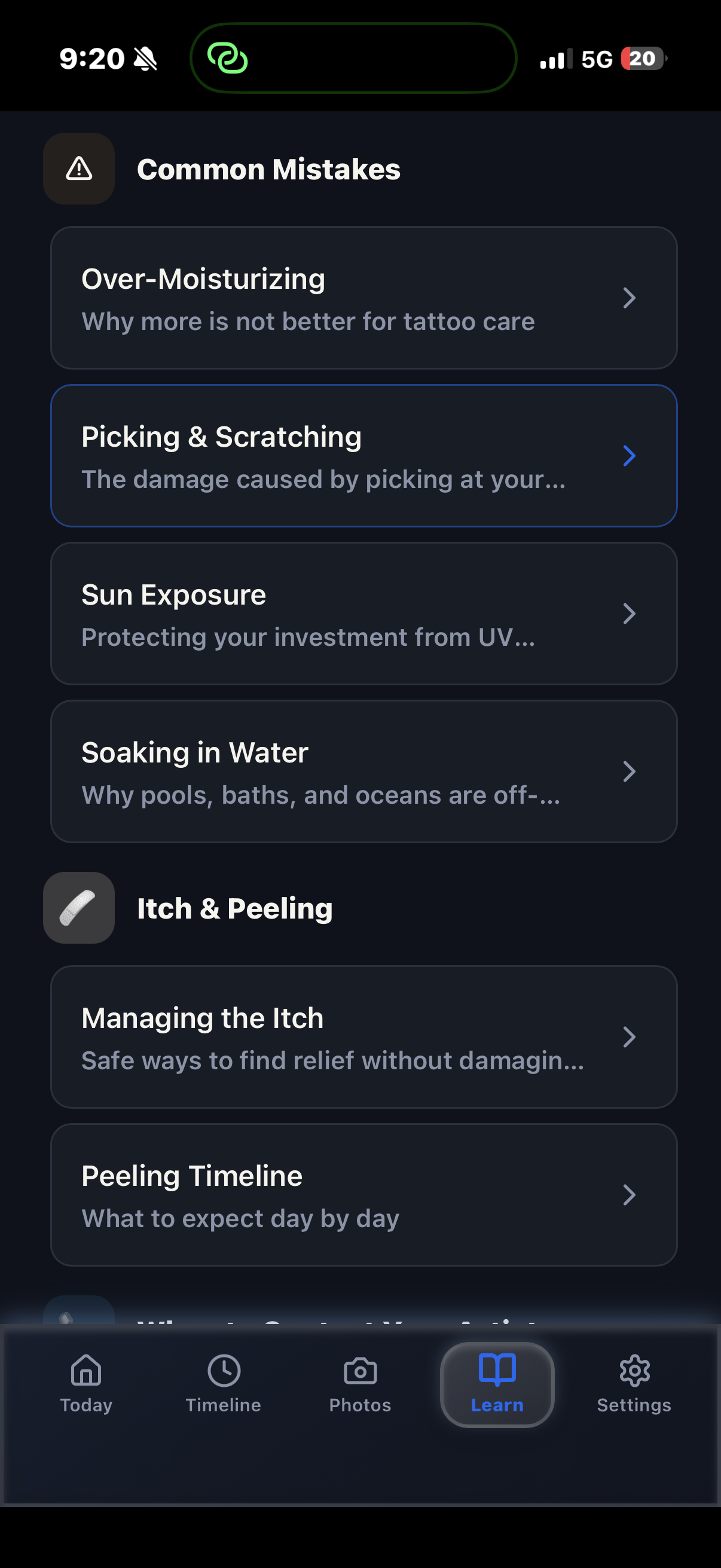Viewport: 721px width, 1568px height.
Task: Read "Why more is not better" description
Action: point(308,321)
